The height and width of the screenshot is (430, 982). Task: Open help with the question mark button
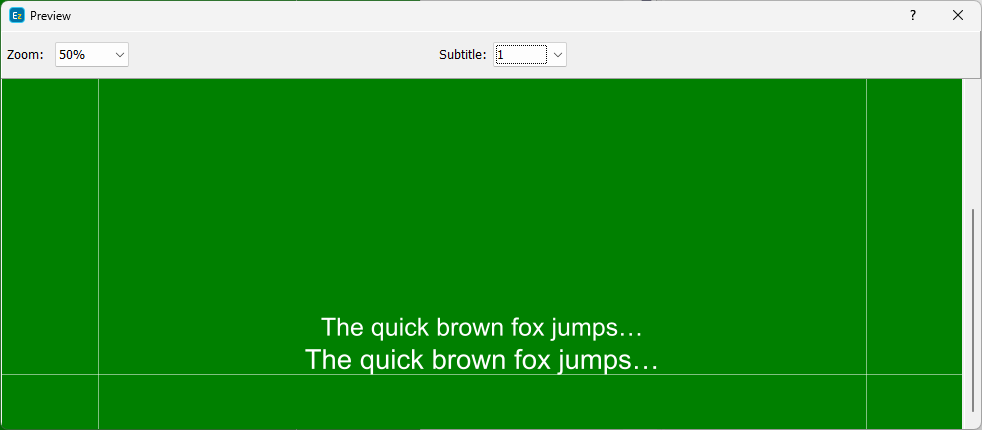[912, 16]
